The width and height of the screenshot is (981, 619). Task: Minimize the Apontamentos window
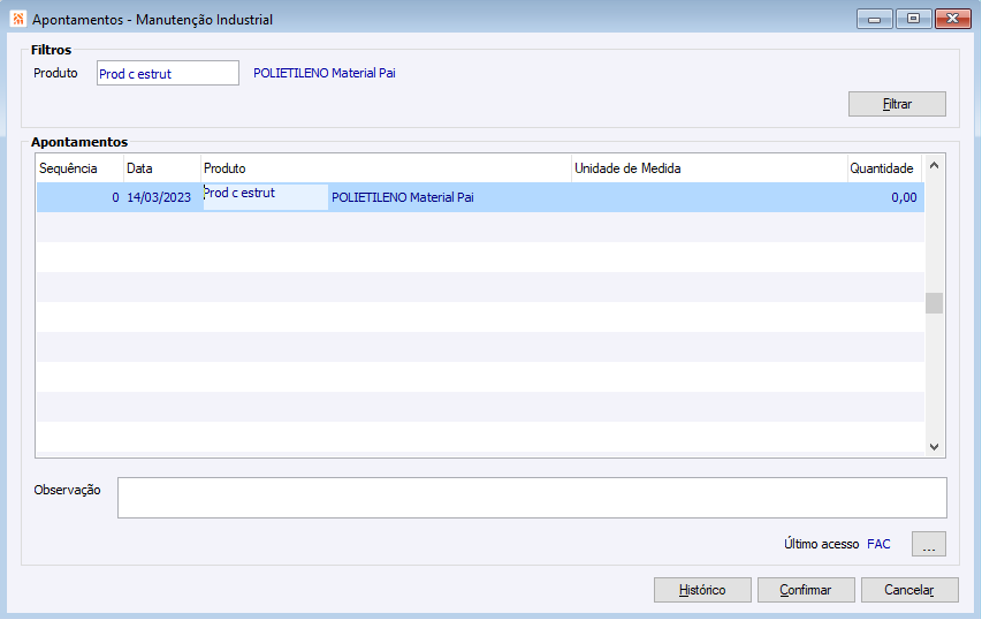coord(875,19)
